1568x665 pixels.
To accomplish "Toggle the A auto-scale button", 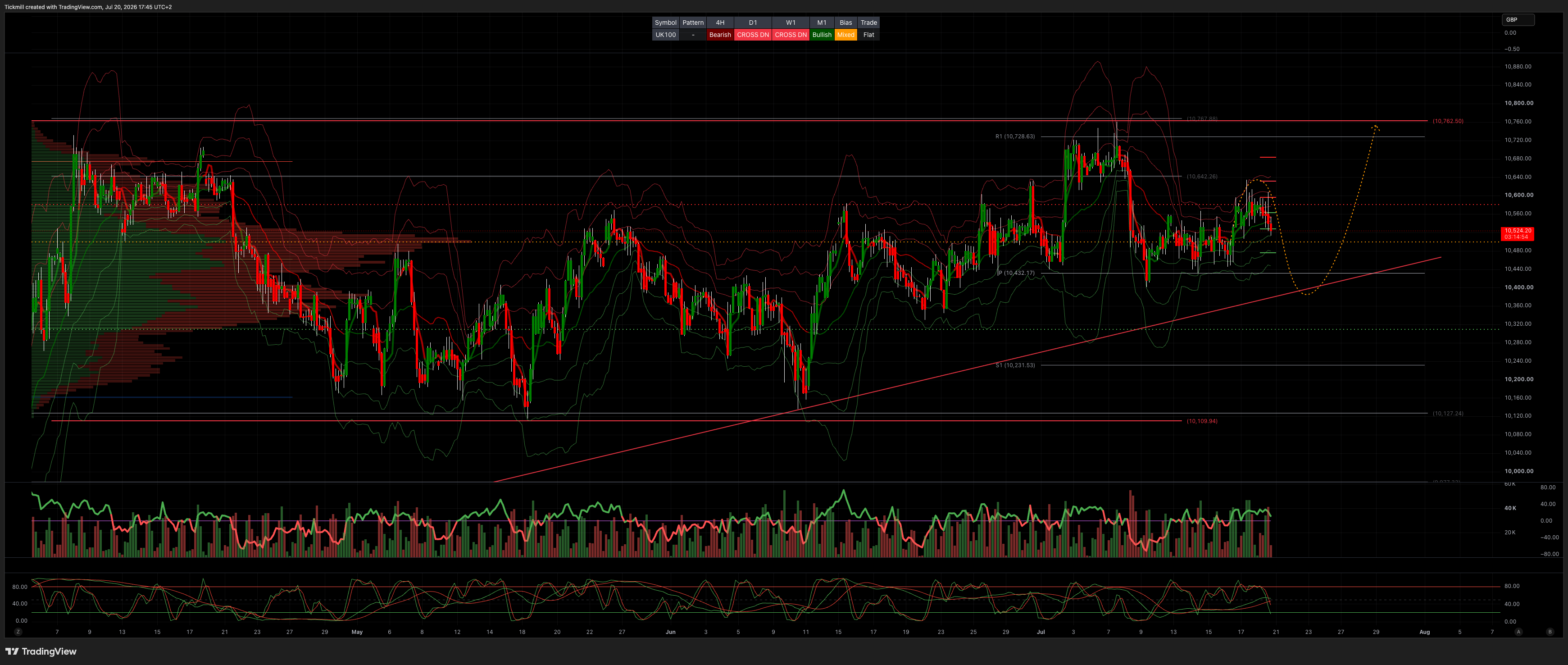I will [x=1519, y=632].
